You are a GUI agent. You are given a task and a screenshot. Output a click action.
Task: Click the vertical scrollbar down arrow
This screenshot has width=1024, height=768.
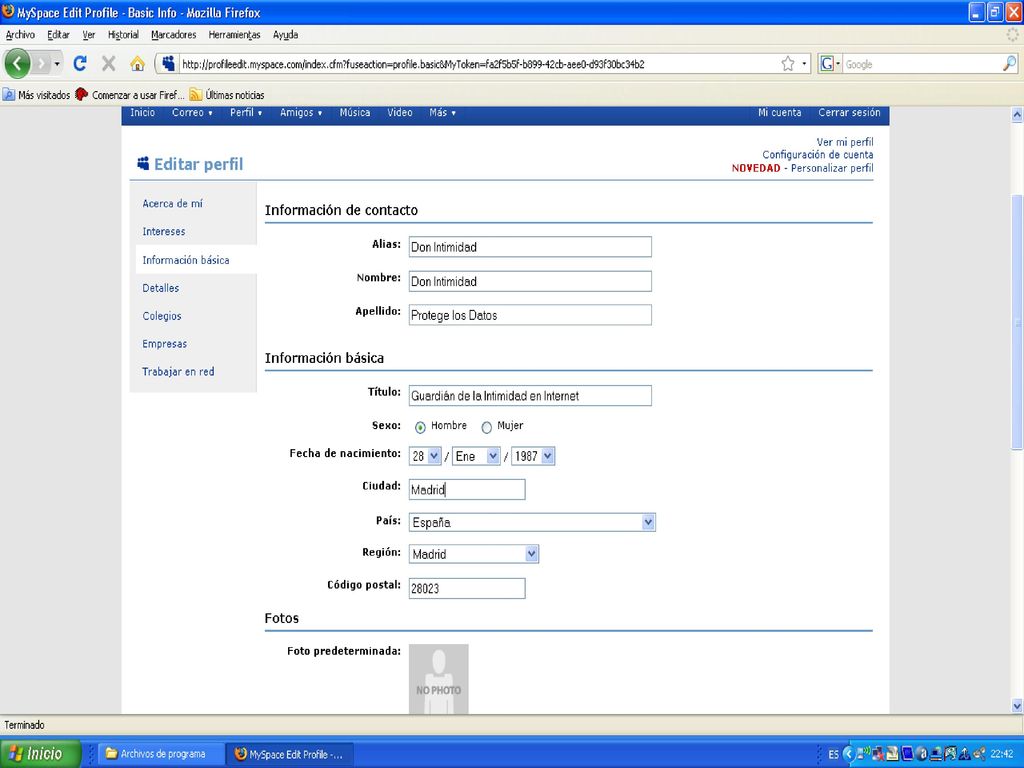coord(1017,706)
